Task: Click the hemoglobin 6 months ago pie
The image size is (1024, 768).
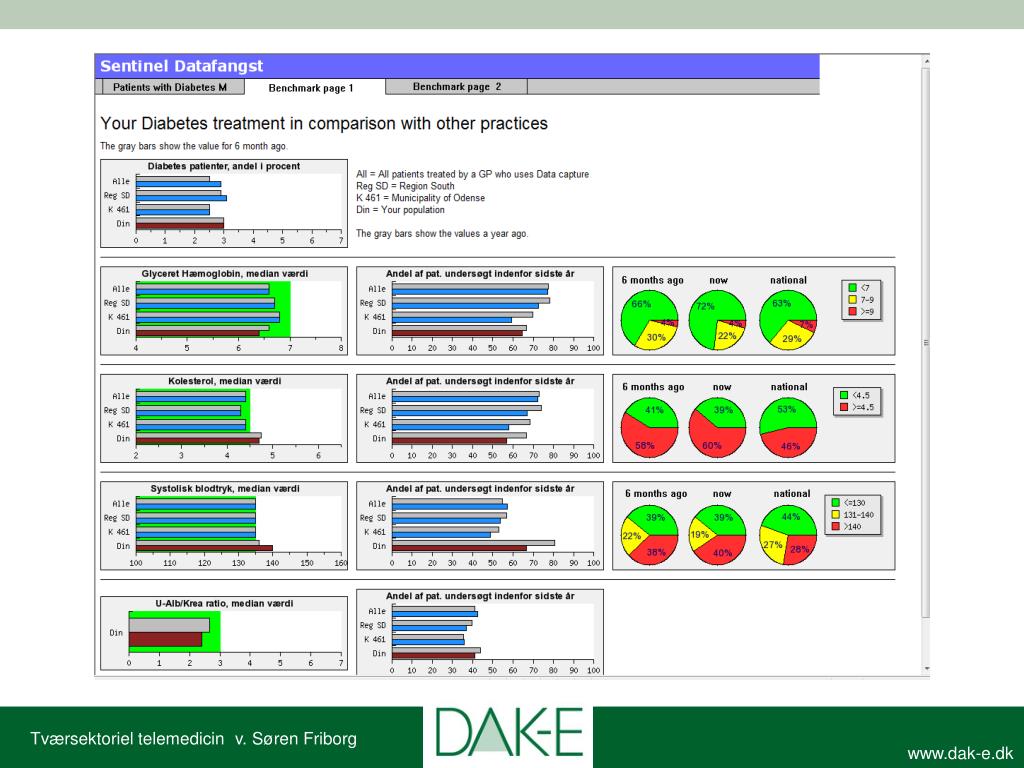Action: pyautogui.click(x=649, y=320)
